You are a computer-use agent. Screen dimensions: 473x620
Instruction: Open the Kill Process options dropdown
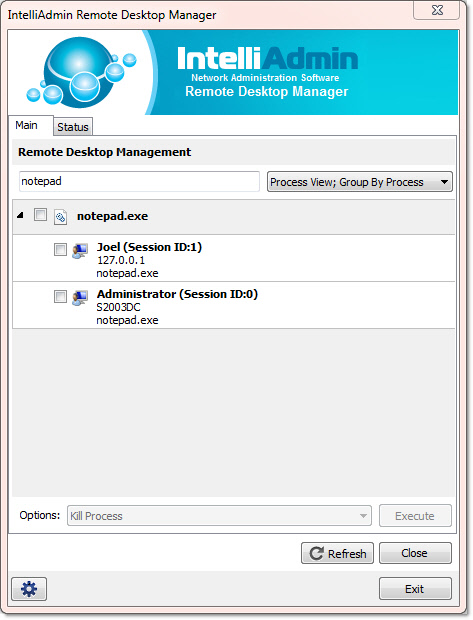tap(219, 516)
